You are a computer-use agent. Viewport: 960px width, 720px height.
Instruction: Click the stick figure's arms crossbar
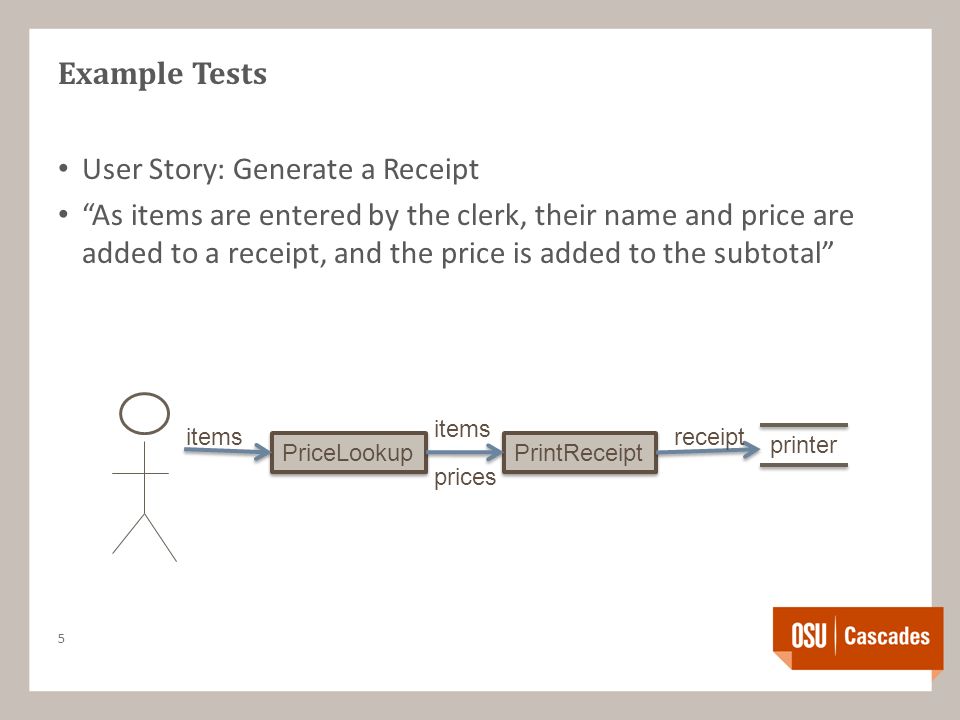[x=140, y=473]
